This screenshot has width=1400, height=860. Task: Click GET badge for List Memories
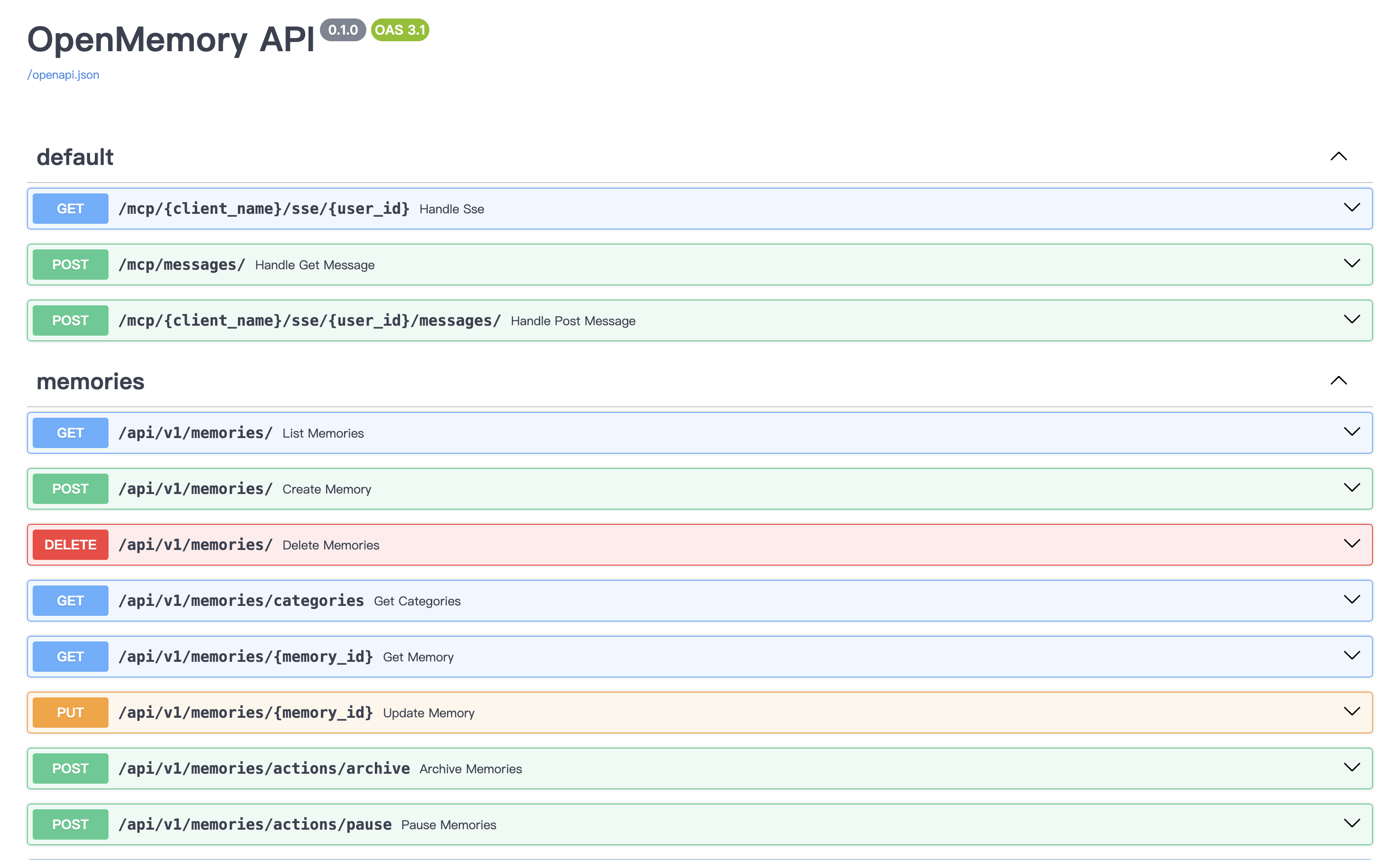point(71,433)
